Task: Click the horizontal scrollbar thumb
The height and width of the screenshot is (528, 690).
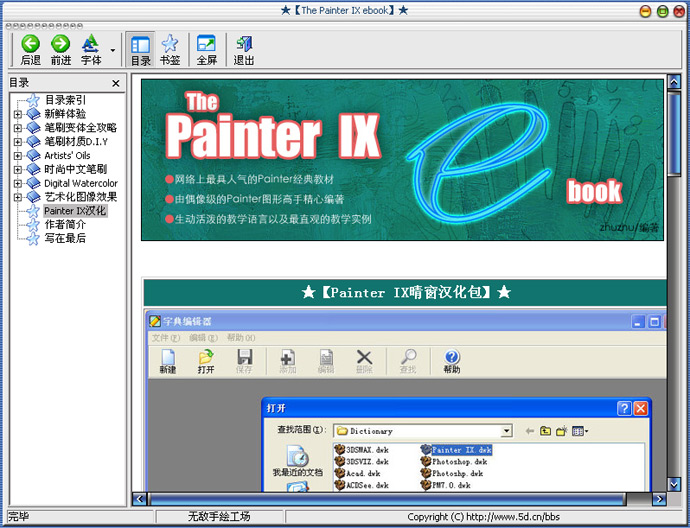Action: [386, 499]
